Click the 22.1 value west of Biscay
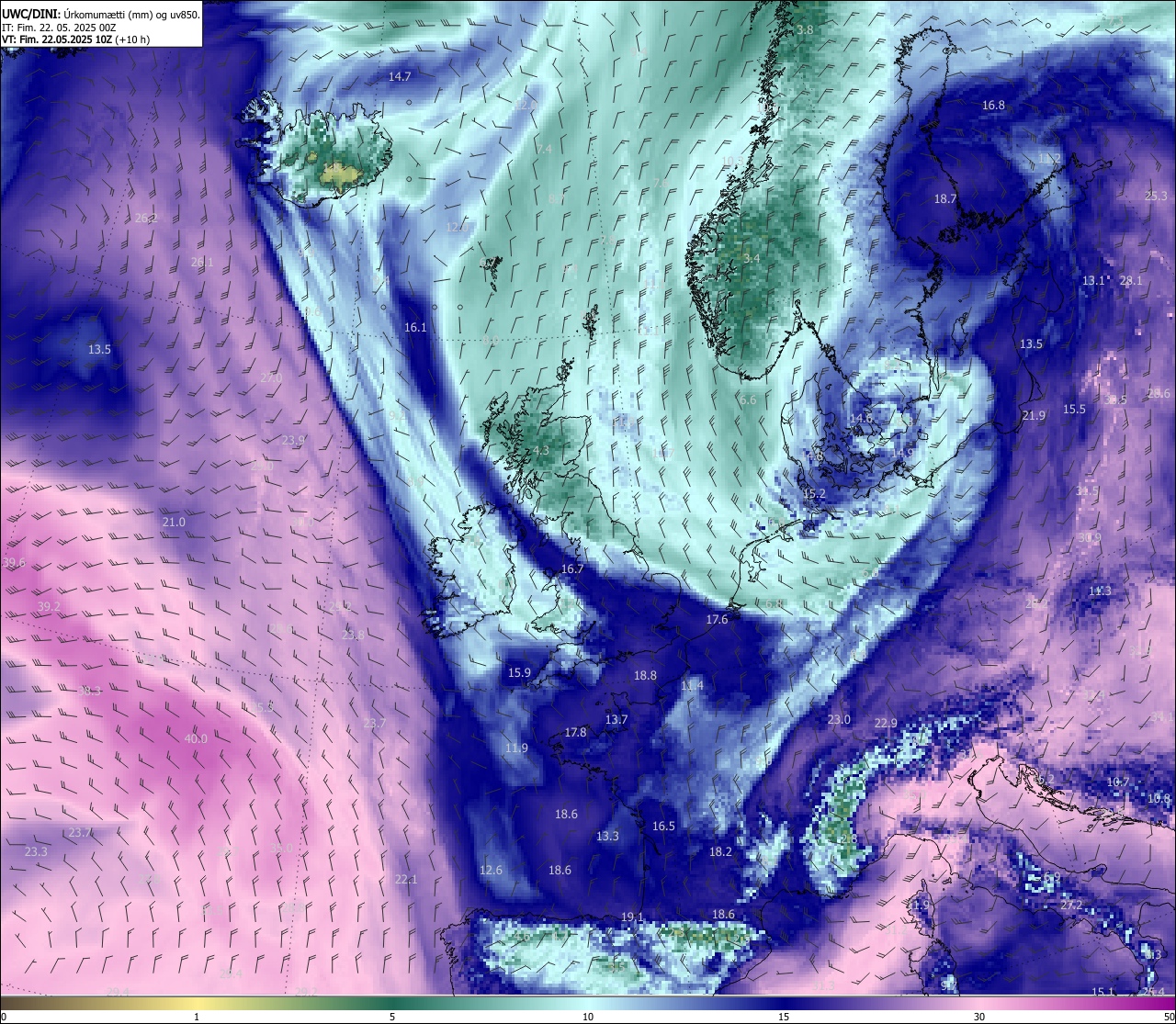 click(405, 880)
